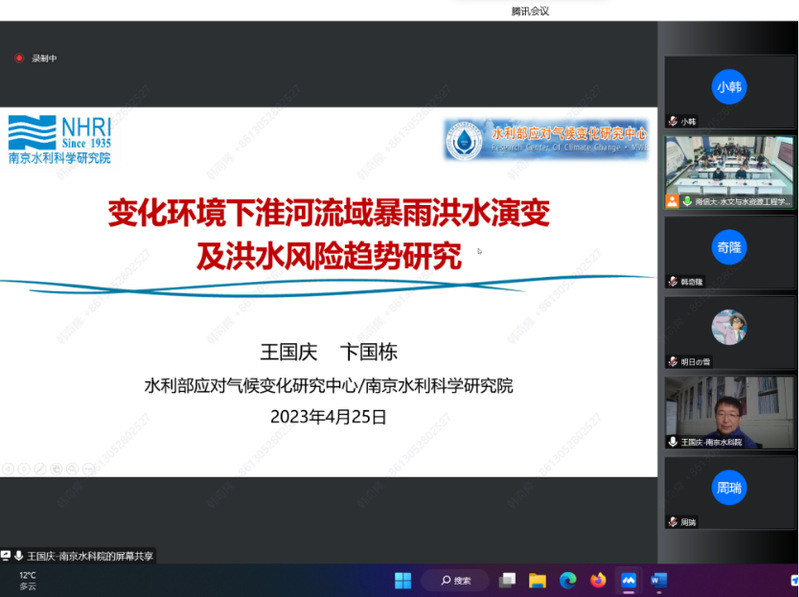Open Word from the taskbar
The width and height of the screenshot is (799, 597).
[659, 580]
